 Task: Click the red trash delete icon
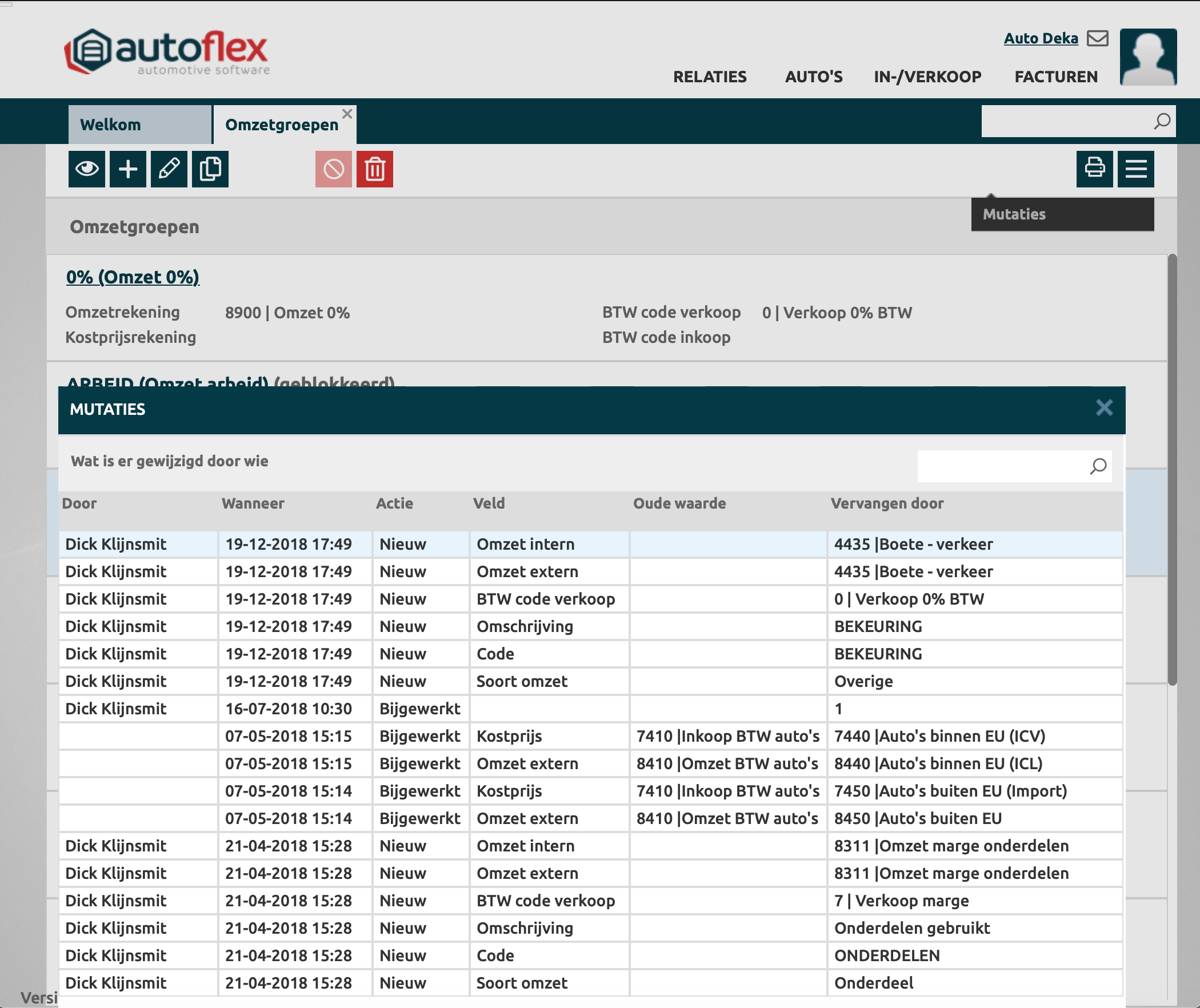coord(375,169)
